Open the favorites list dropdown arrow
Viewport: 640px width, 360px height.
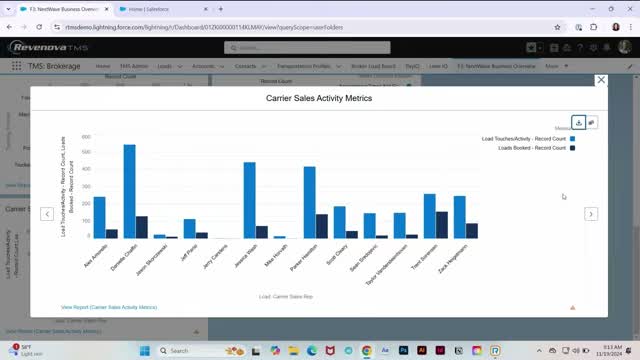click(x=540, y=48)
